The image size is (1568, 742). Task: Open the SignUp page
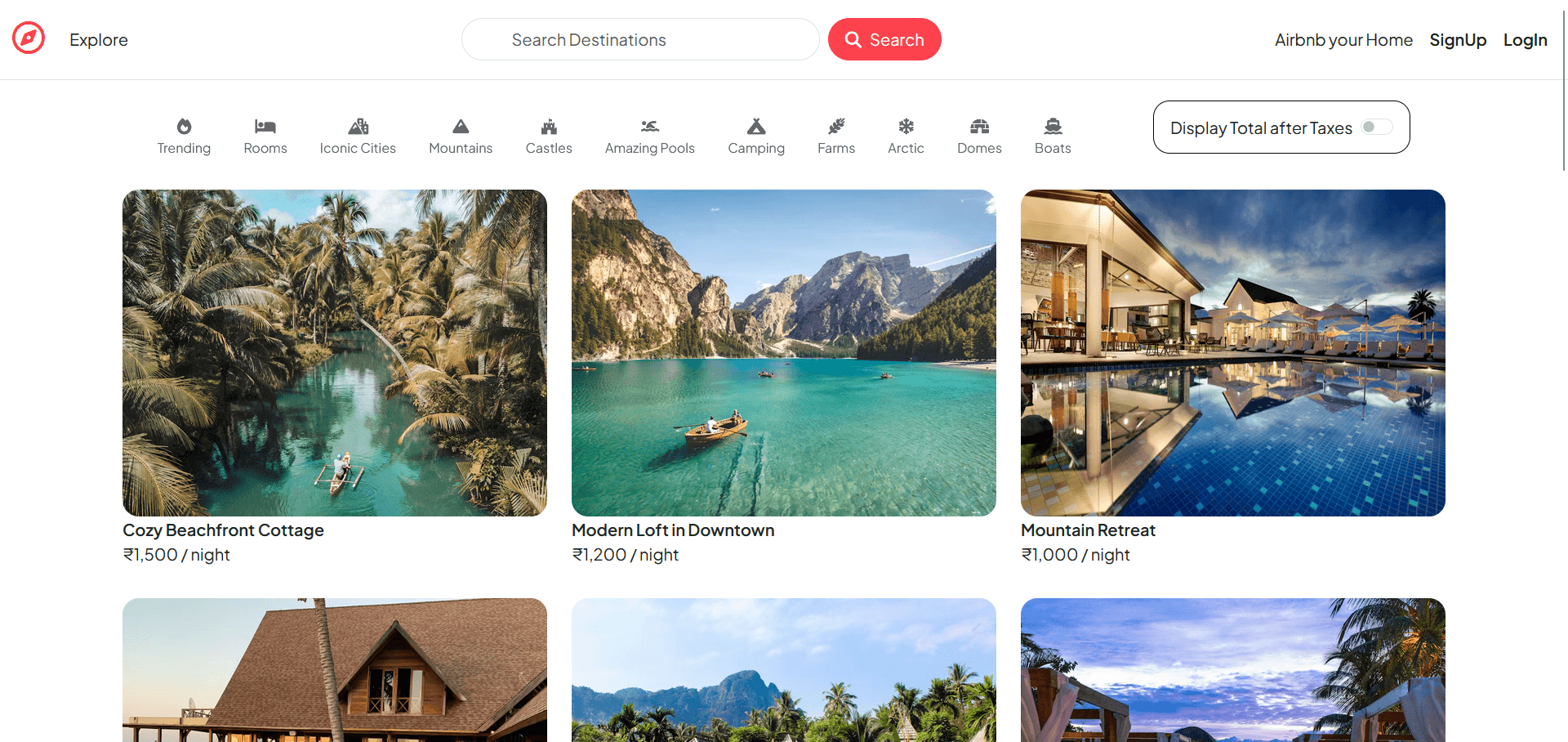pyautogui.click(x=1459, y=39)
